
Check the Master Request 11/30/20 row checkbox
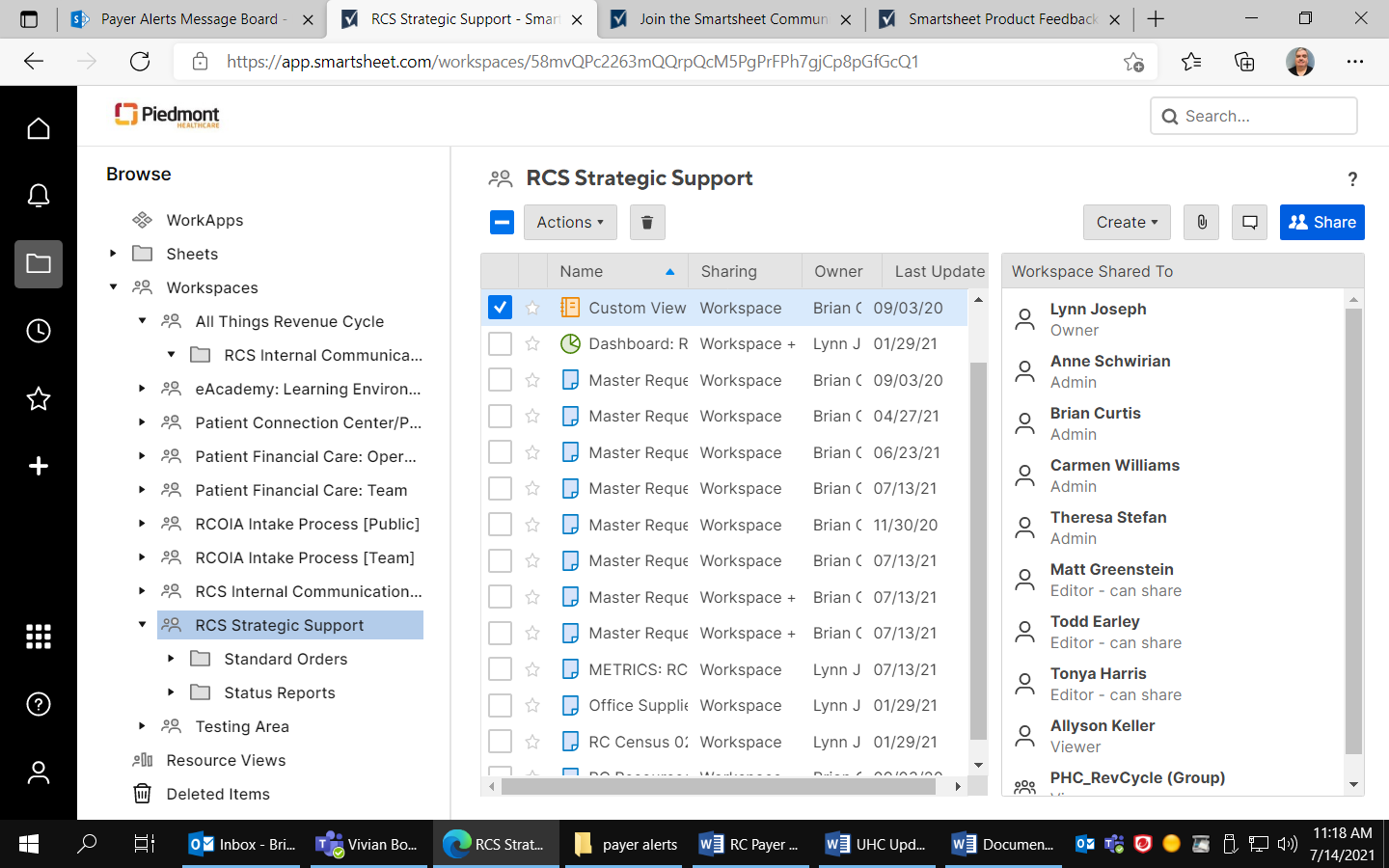click(500, 525)
